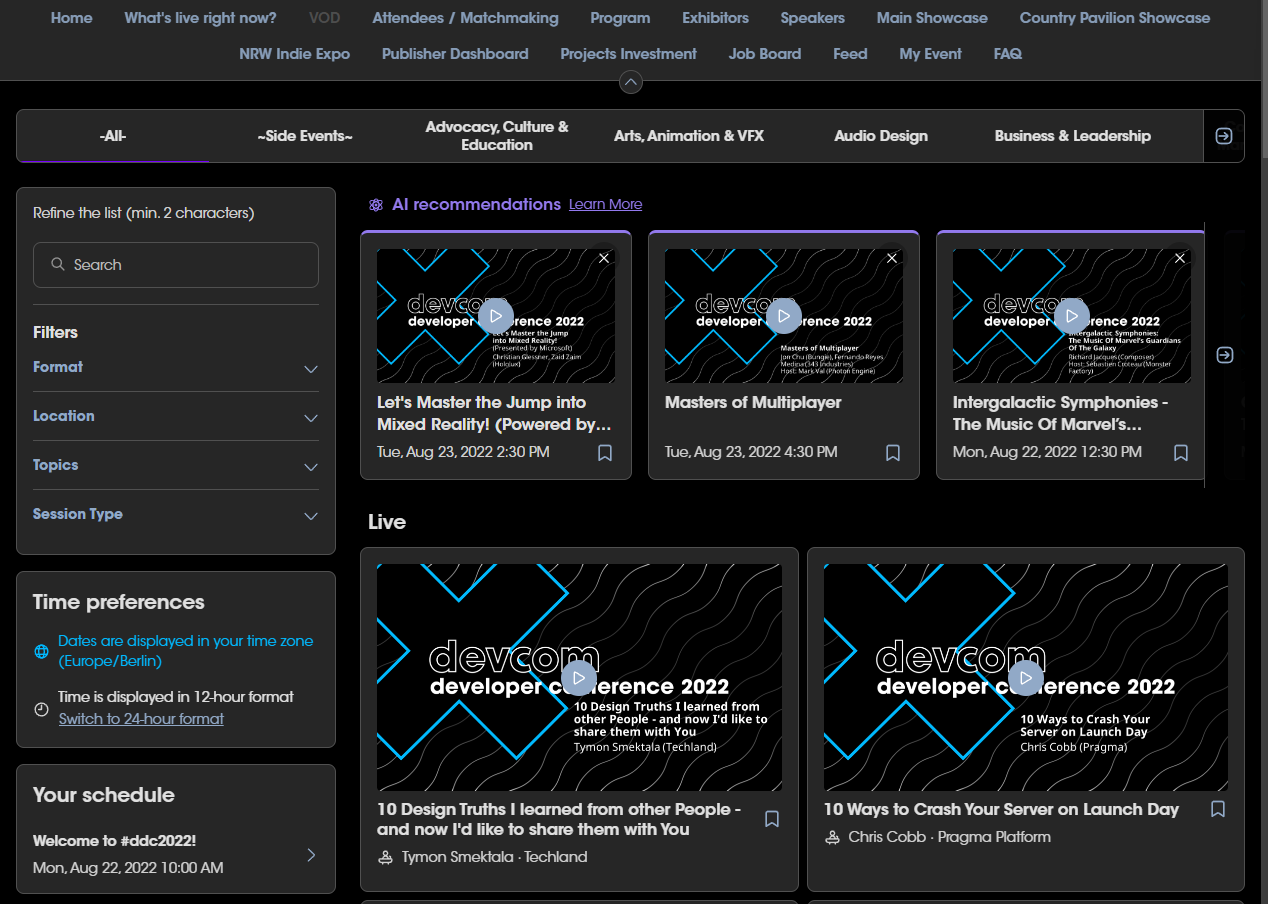
Task: Play the 10 Ways to Crash video
Action: 1026,677
